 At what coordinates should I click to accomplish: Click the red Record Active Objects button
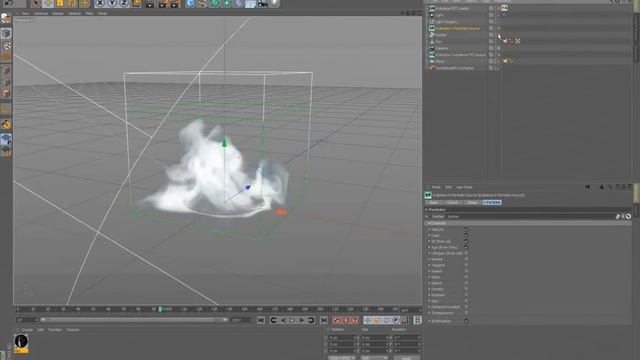(x=336, y=320)
